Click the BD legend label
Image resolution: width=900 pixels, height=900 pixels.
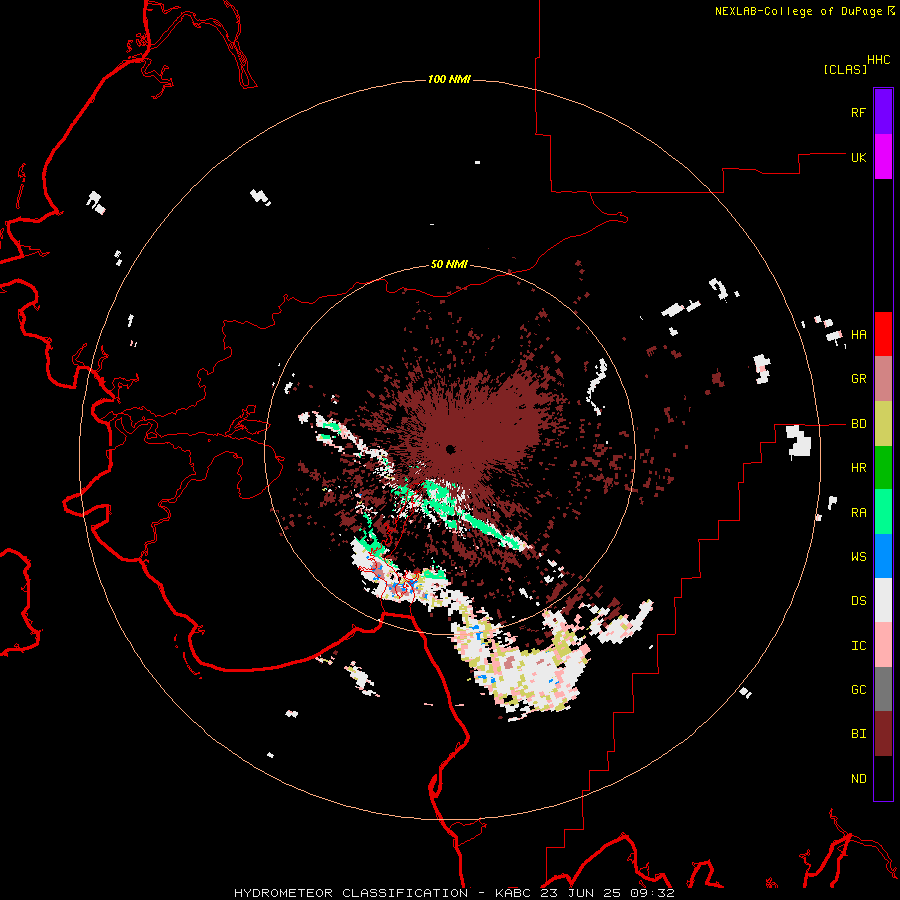click(x=859, y=424)
